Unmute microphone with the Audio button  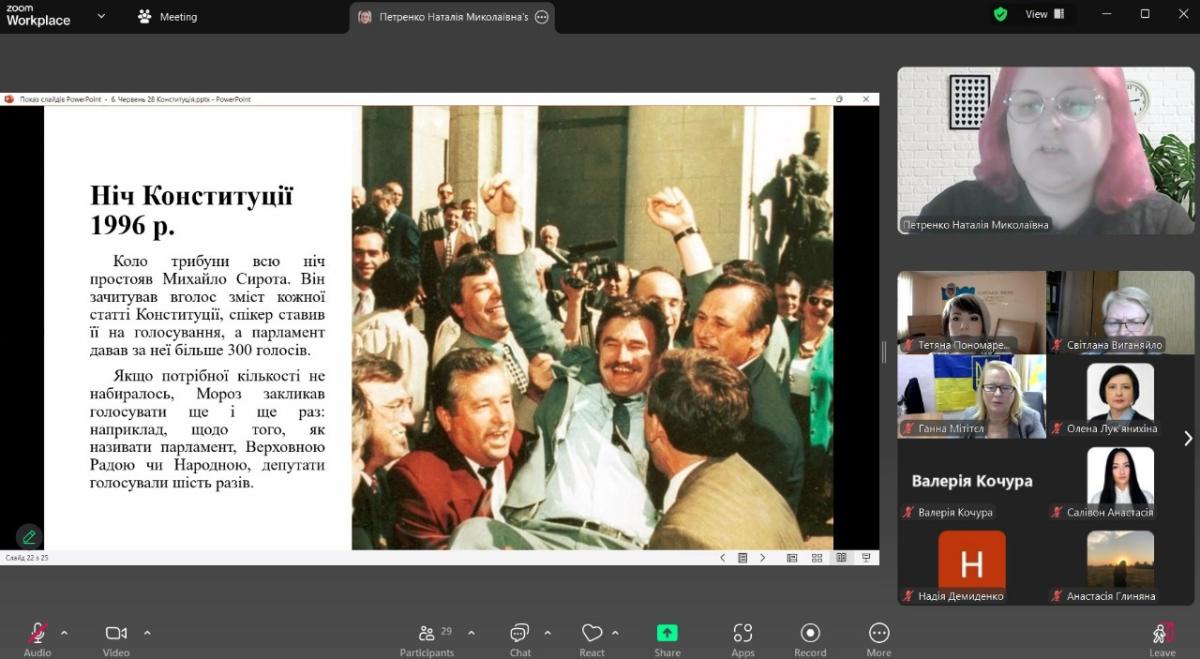pyautogui.click(x=37, y=634)
